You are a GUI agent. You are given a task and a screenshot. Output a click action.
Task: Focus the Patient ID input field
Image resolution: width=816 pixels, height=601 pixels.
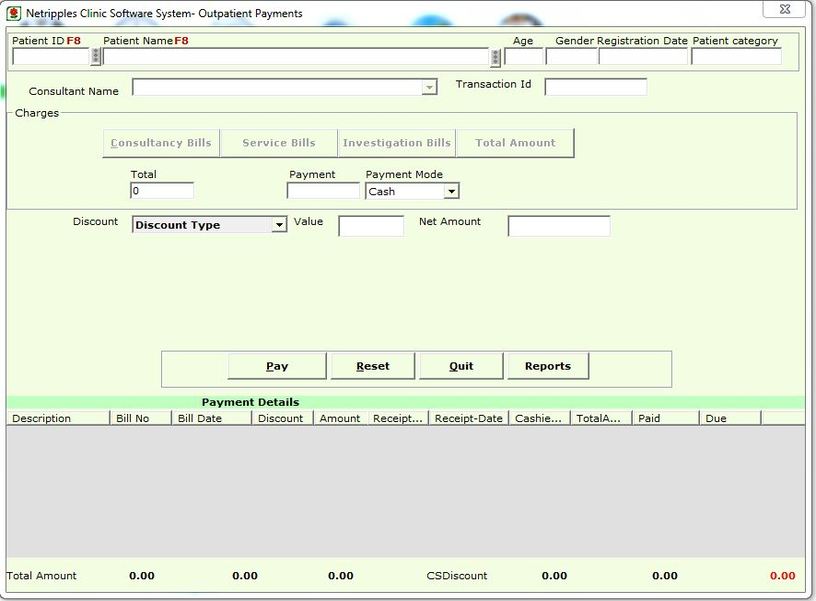tap(51, 57)
